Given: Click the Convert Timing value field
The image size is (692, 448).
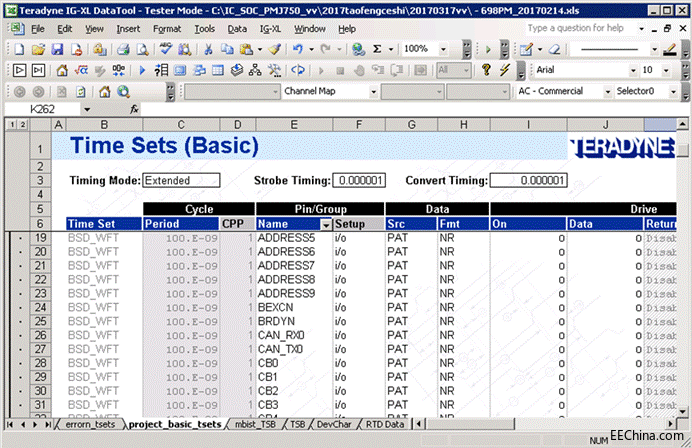Looking at the screenshot, I should 529,181.
